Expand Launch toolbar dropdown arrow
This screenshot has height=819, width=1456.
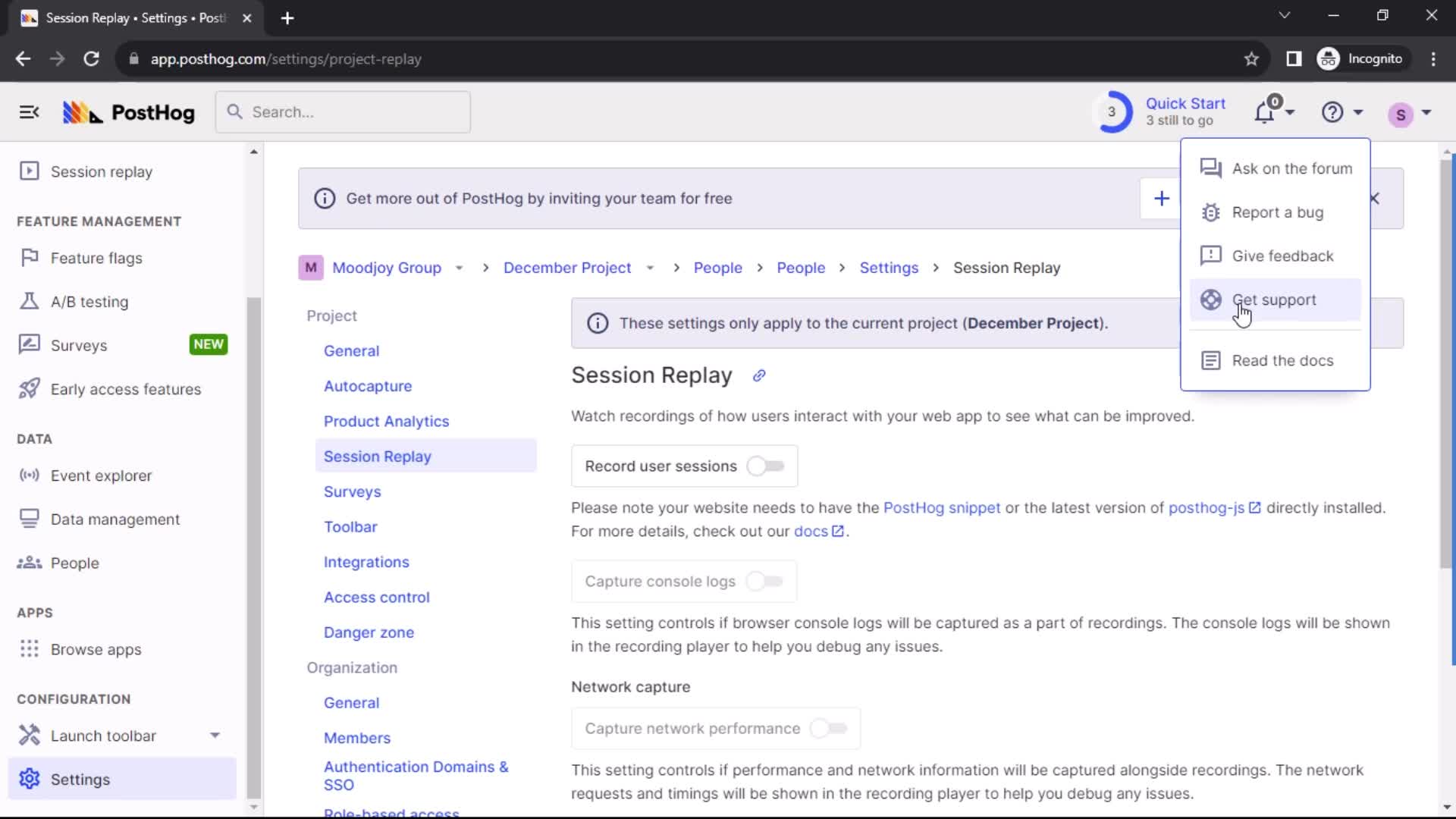[x=215, y=736]
